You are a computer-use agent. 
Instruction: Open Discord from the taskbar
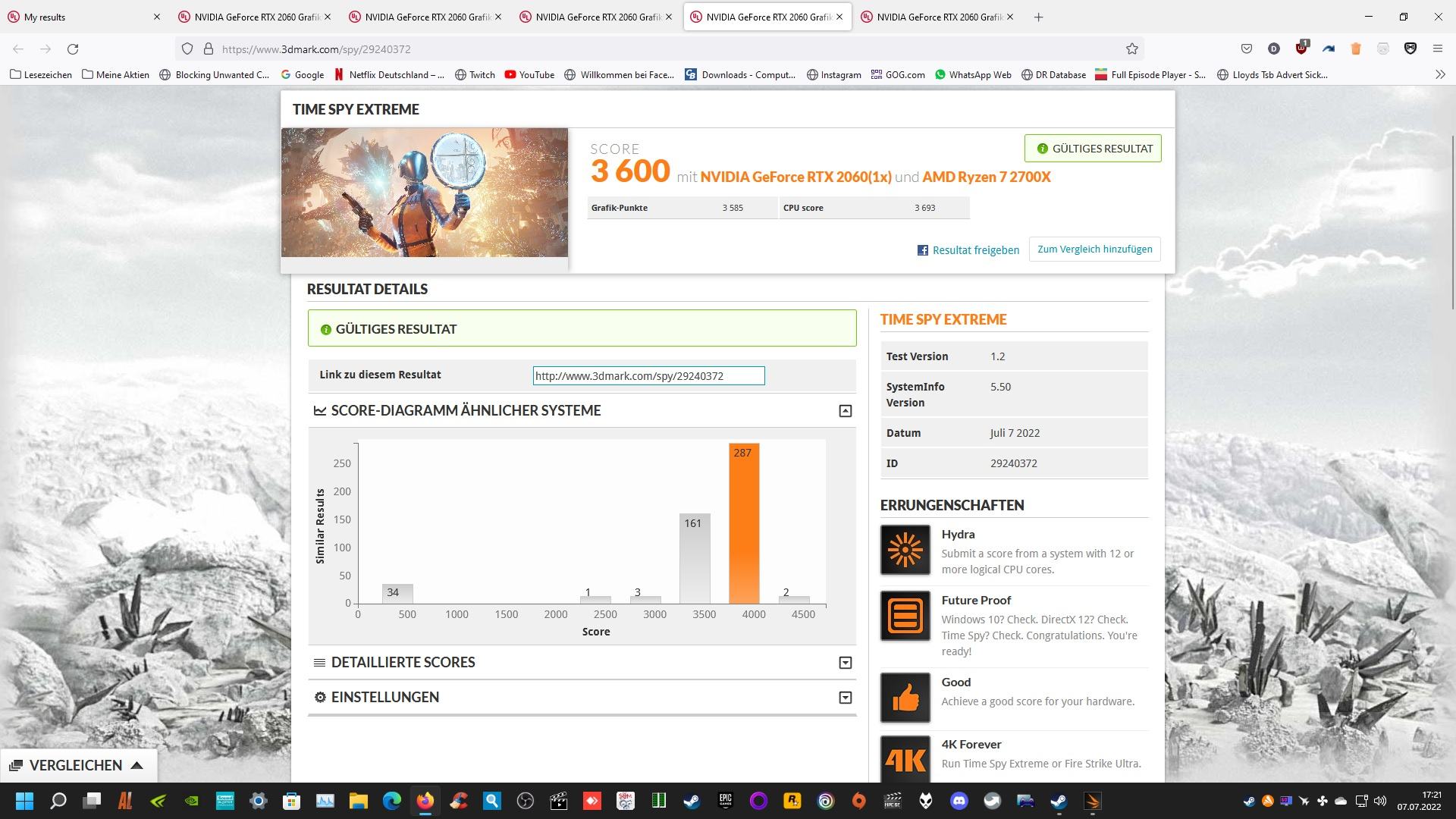click(959, 801)
